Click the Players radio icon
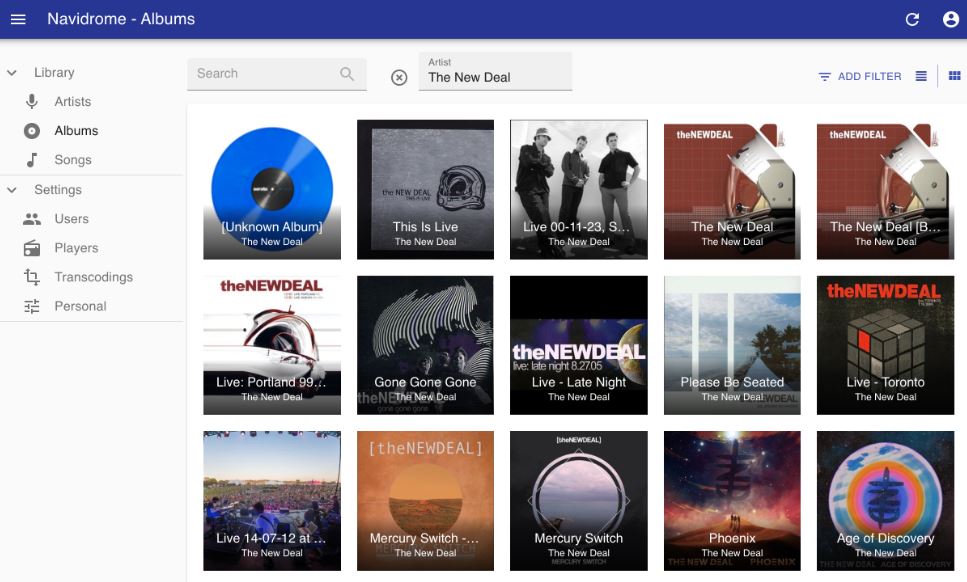 pyautogui.click(x=32, y=248)
